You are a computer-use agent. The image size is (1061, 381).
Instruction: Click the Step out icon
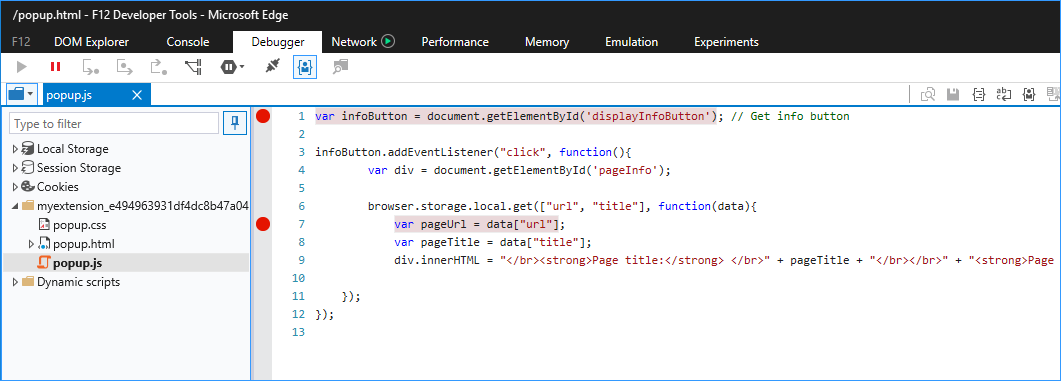click(158, 66)
